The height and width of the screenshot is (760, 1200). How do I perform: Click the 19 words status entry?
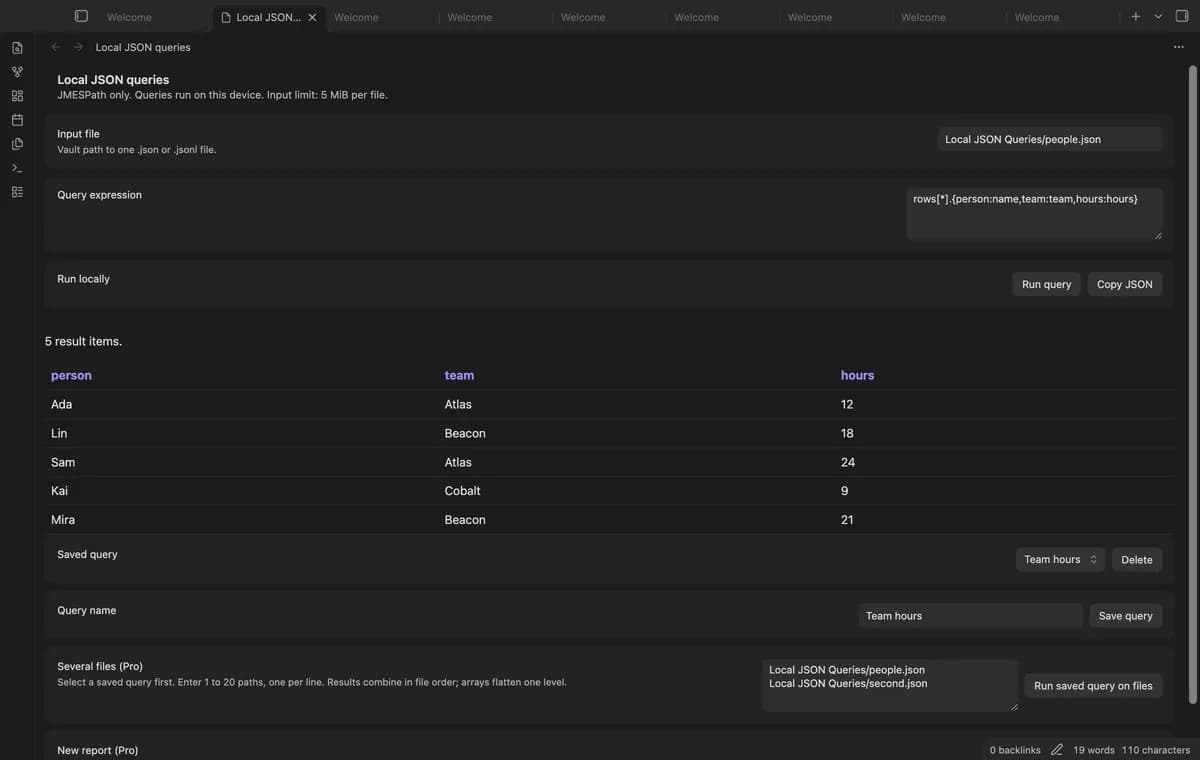pyautogui.click(x=1093, y=750)
